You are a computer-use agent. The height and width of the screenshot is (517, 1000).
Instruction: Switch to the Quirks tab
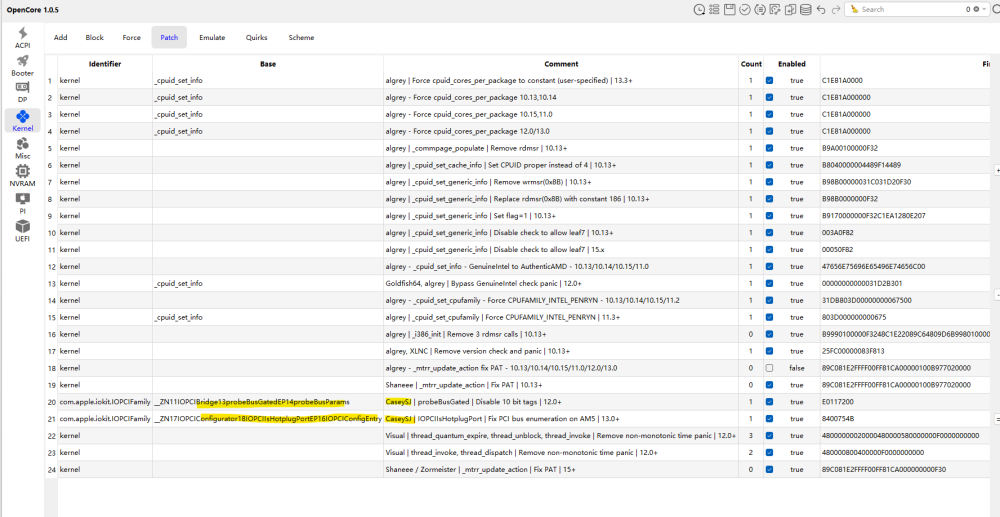click(x=256, y=38)
